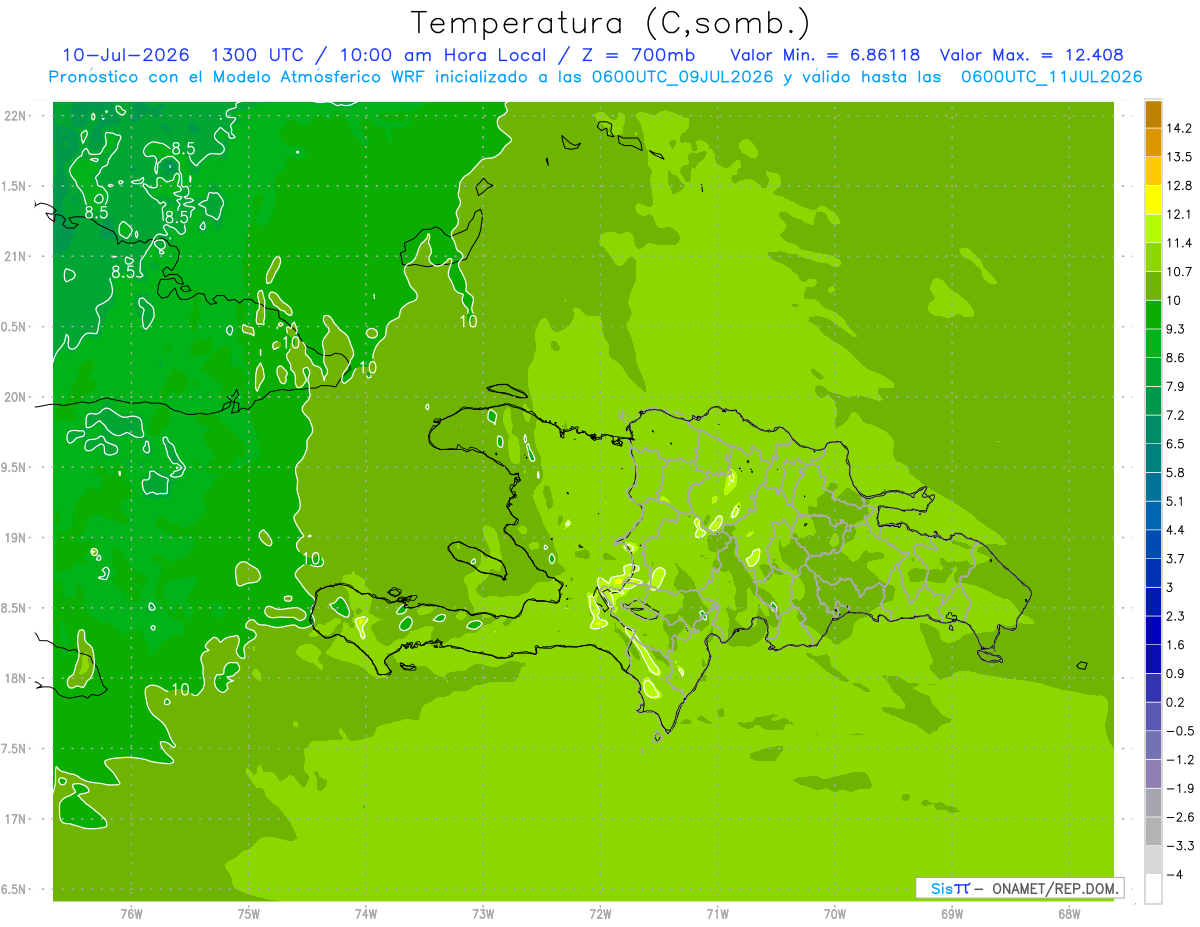The height and width of the screenshot is (927, 1200).
Task: Click the "68W" longitude label
Action: (x=1068, y=914)
